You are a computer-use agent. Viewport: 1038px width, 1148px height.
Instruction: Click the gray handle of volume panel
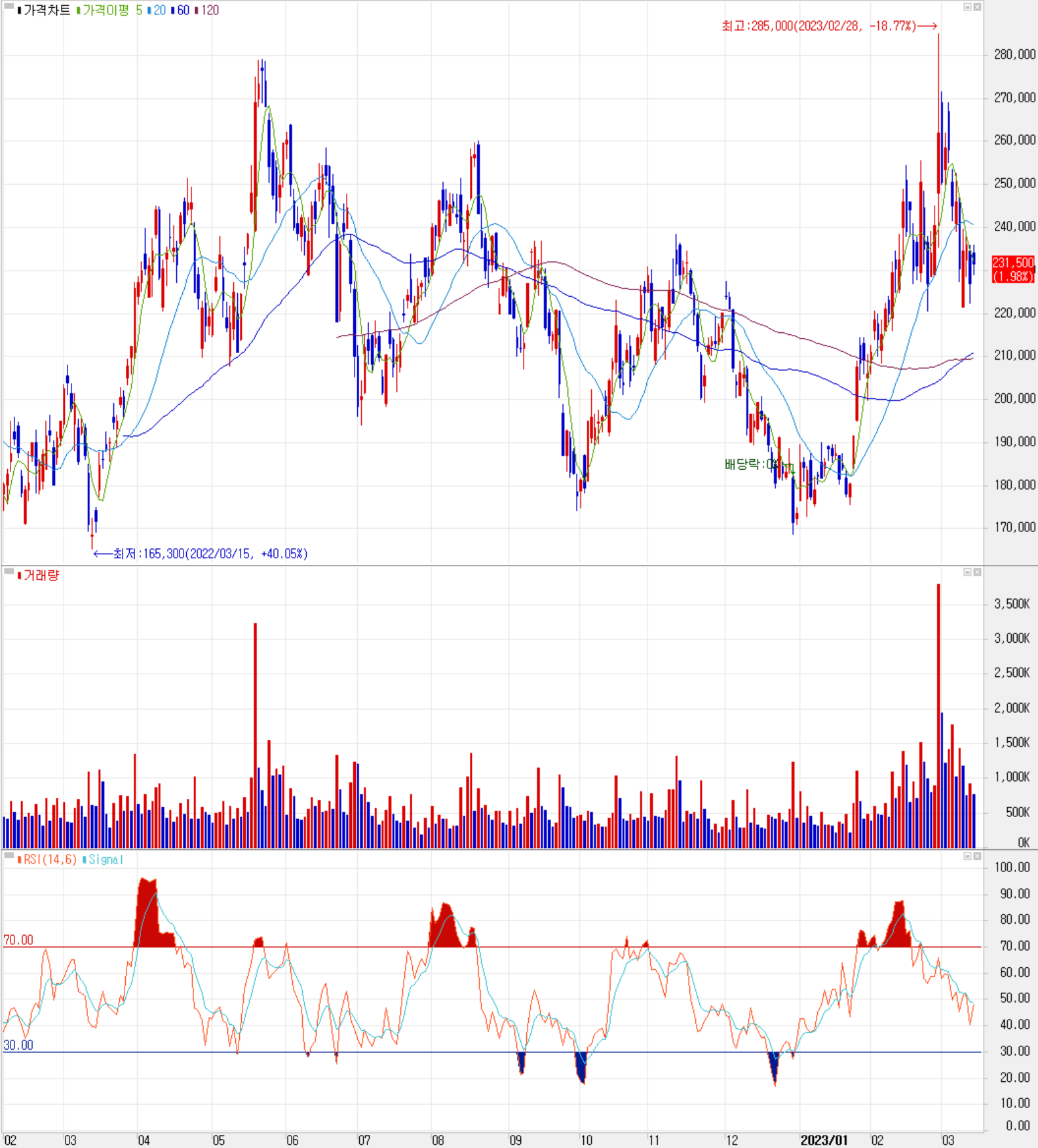click(x=9, y=571)
